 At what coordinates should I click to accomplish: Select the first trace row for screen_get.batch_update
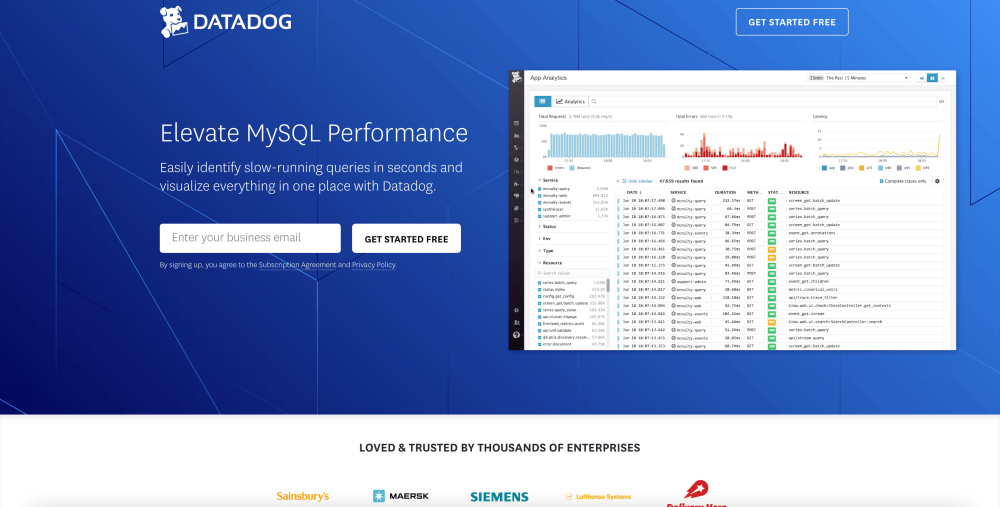pyautogui.click(x=781, y=200)
